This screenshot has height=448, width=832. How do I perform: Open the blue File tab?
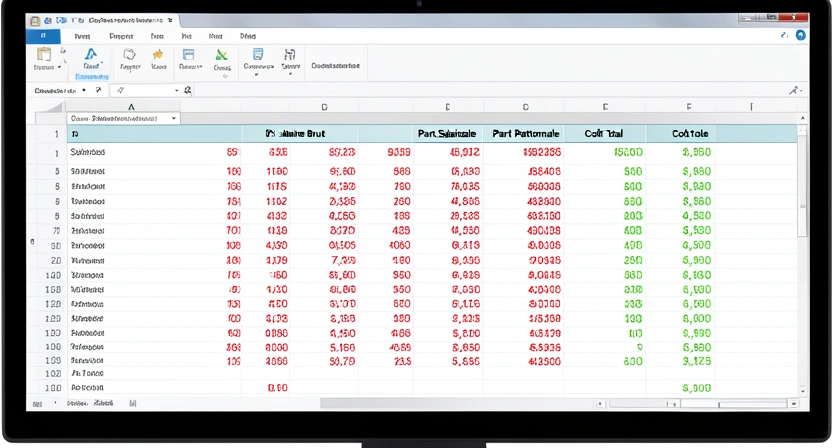coord(43,36)
